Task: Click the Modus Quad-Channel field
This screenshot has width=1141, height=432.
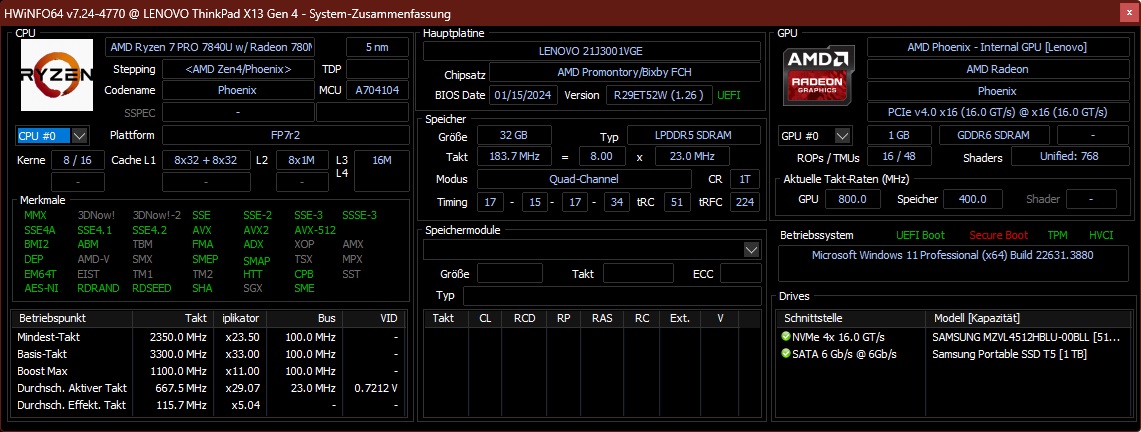Action: (x=584, y=179)
